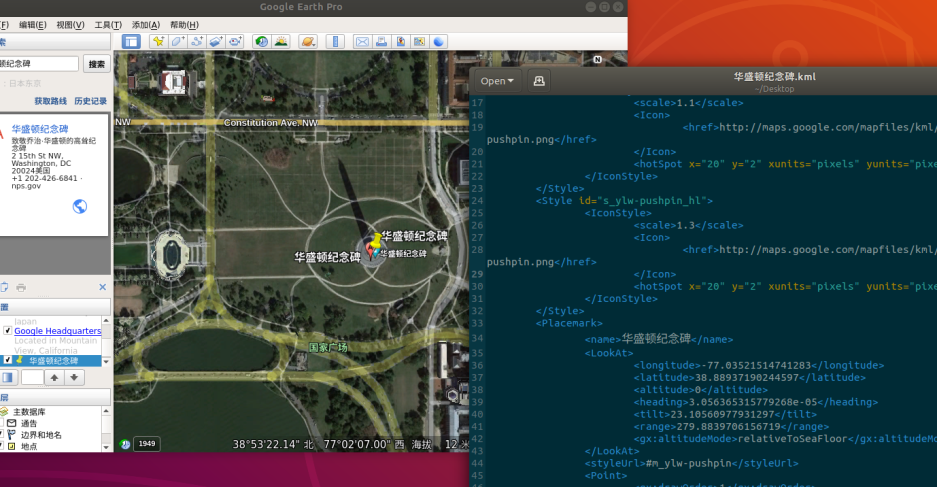Screen dimensions: 937x487
Task: Open the planet switcher (Saturn icon)
Action: [x=308, y=41]
